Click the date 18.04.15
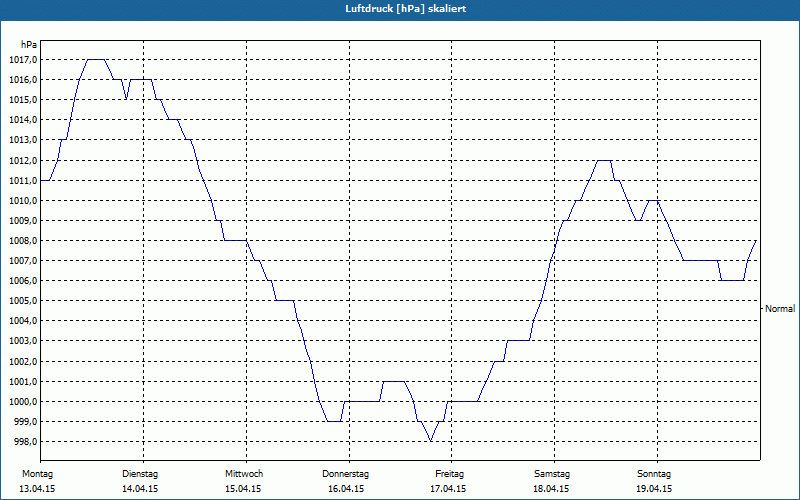 coord(551,489)
